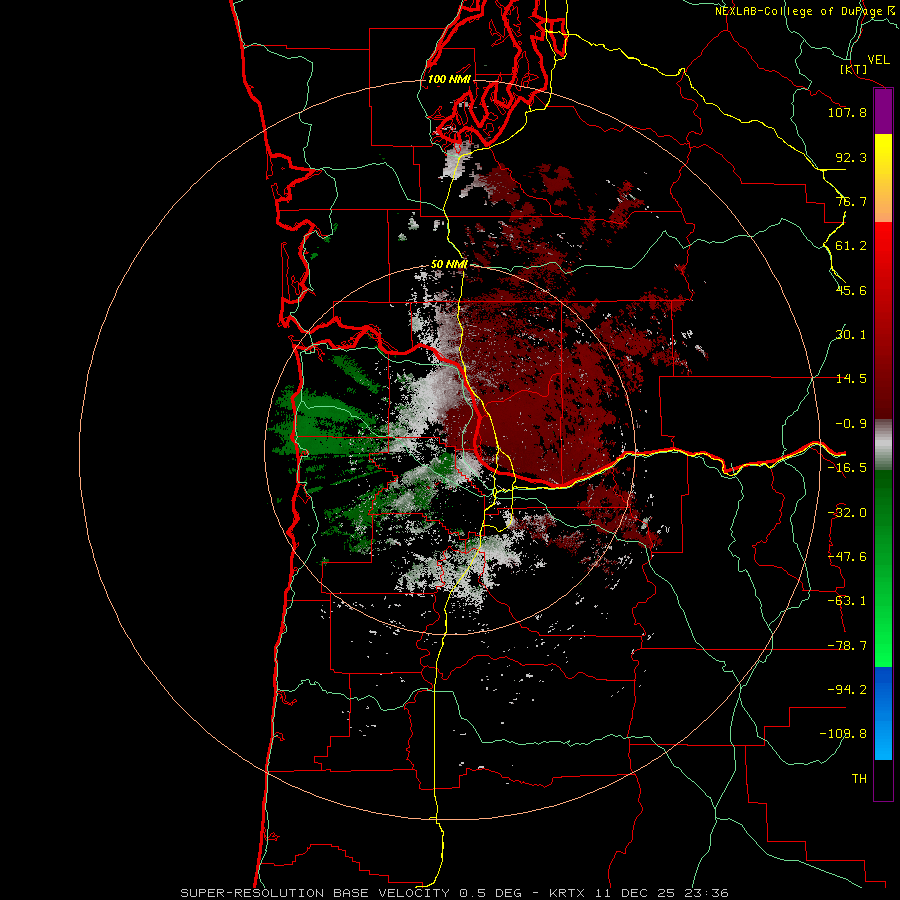Click the blue segment of the color bar
The image size is (900, 900).
(x=883, y=713)
